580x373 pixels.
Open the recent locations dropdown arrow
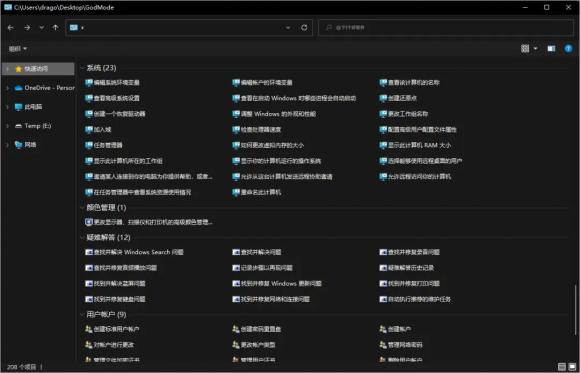pyautogui.click(x=41, y=28)
